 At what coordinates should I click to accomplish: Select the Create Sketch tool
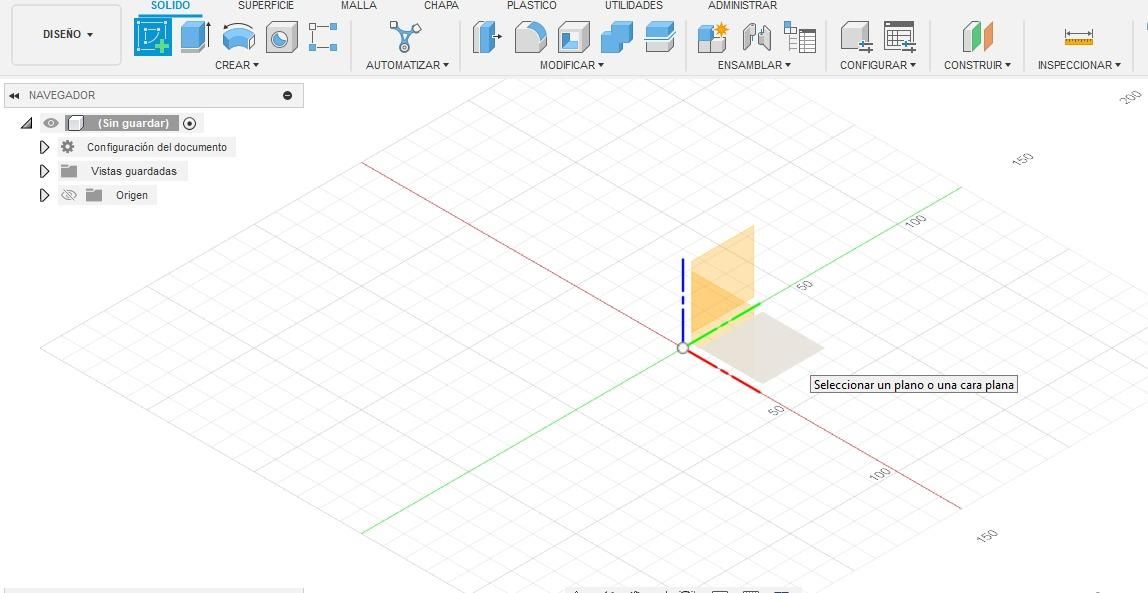point(153,37)
